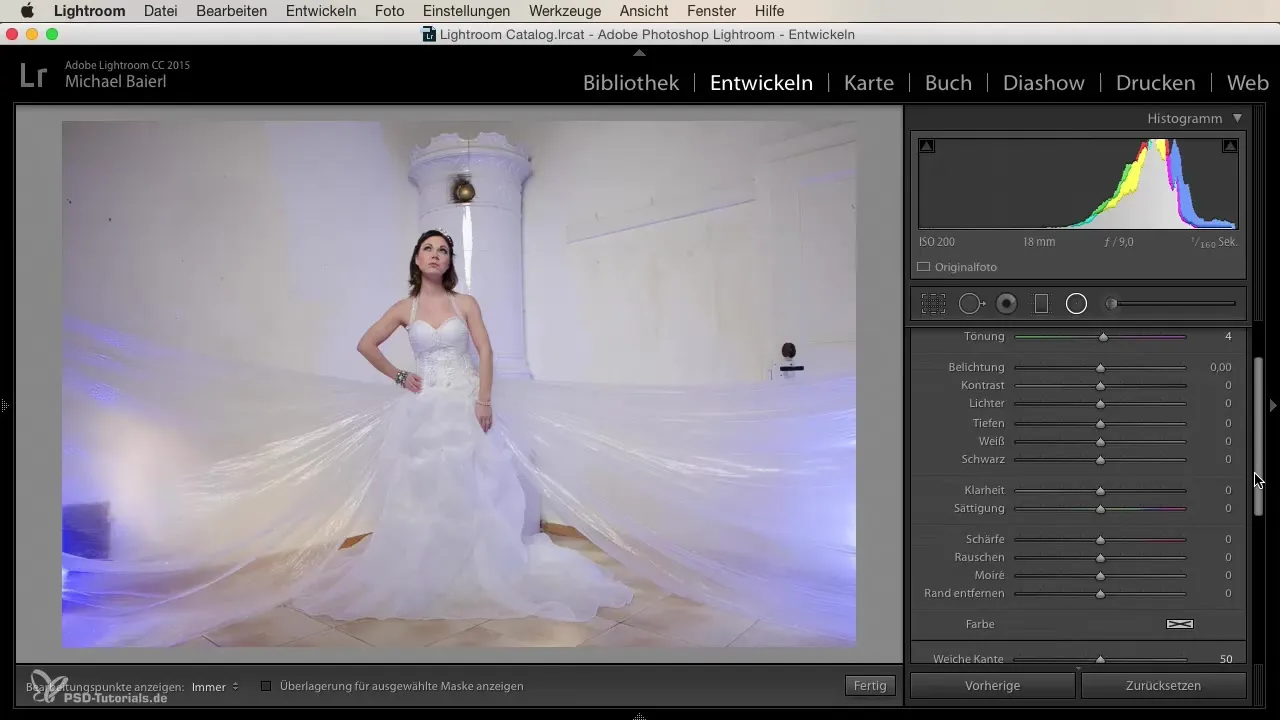This screenshot has height=720, width=1280.
Task: Select the Red Eye Correction tool
Action: (1007, 304)
